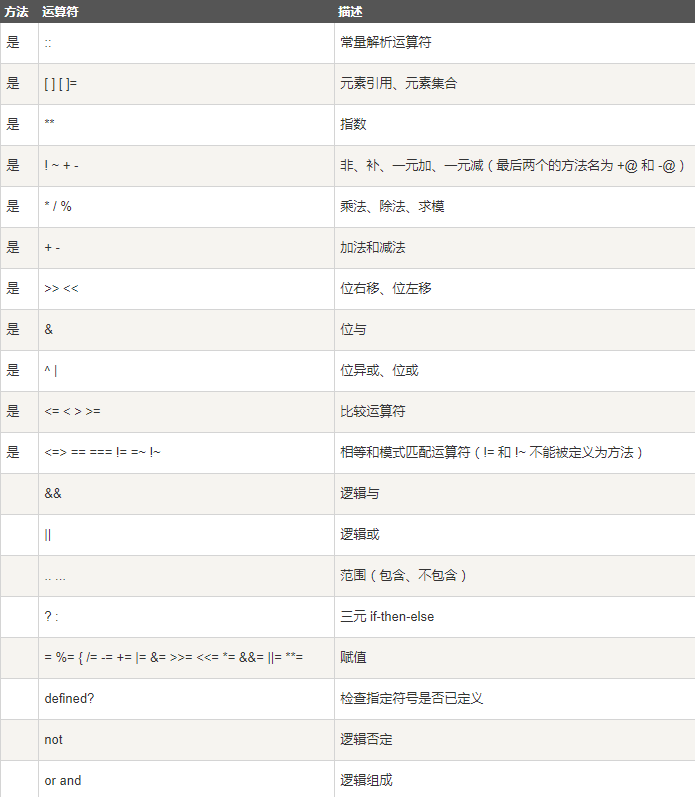Click the 乘法、除法、求模 description
Viewport: 695px width, 797px height.
tap(393, 207)
